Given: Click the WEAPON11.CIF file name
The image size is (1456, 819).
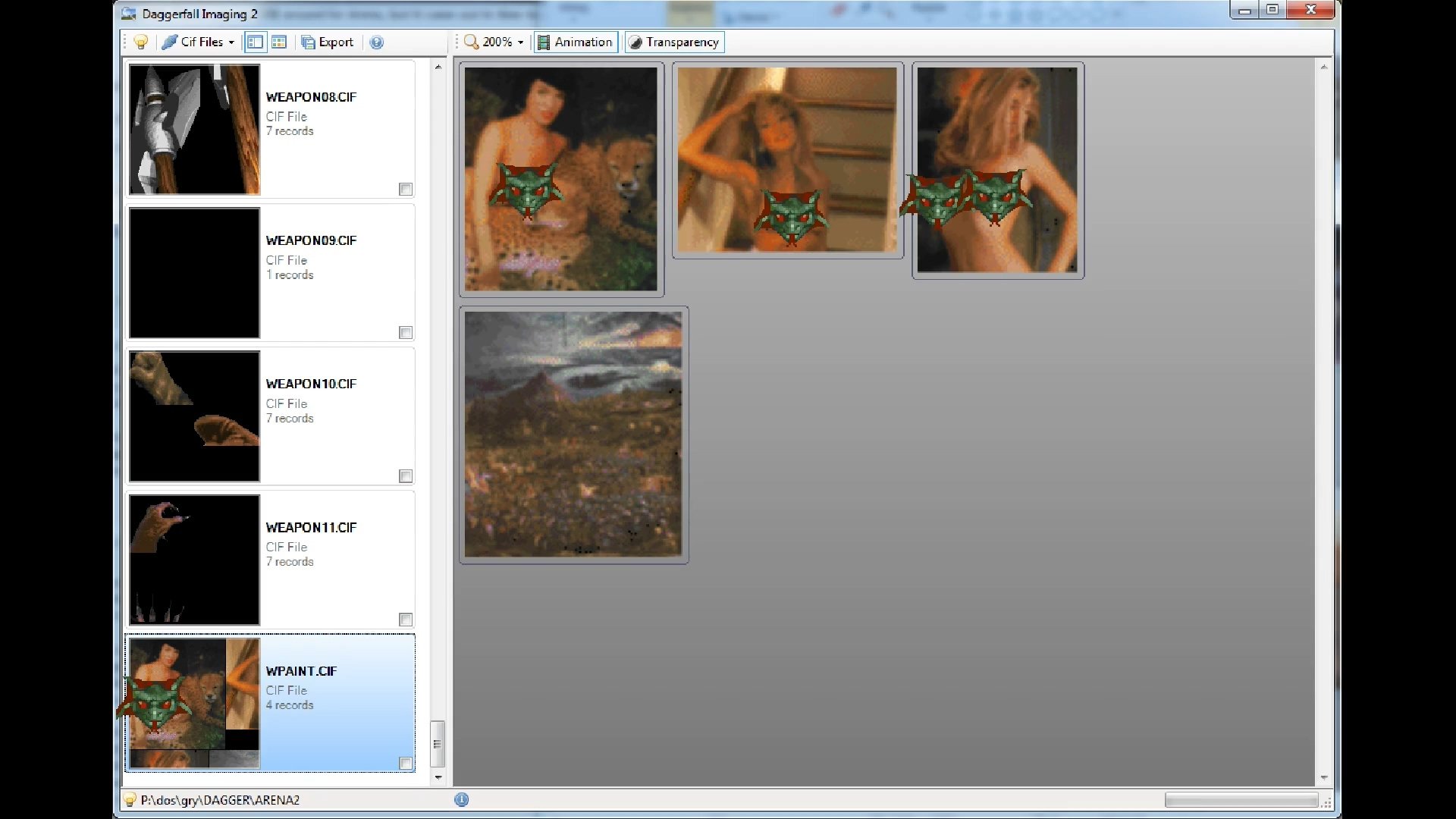Looking at the screenshot, I should pyautogui.click(x=311, y=527).
